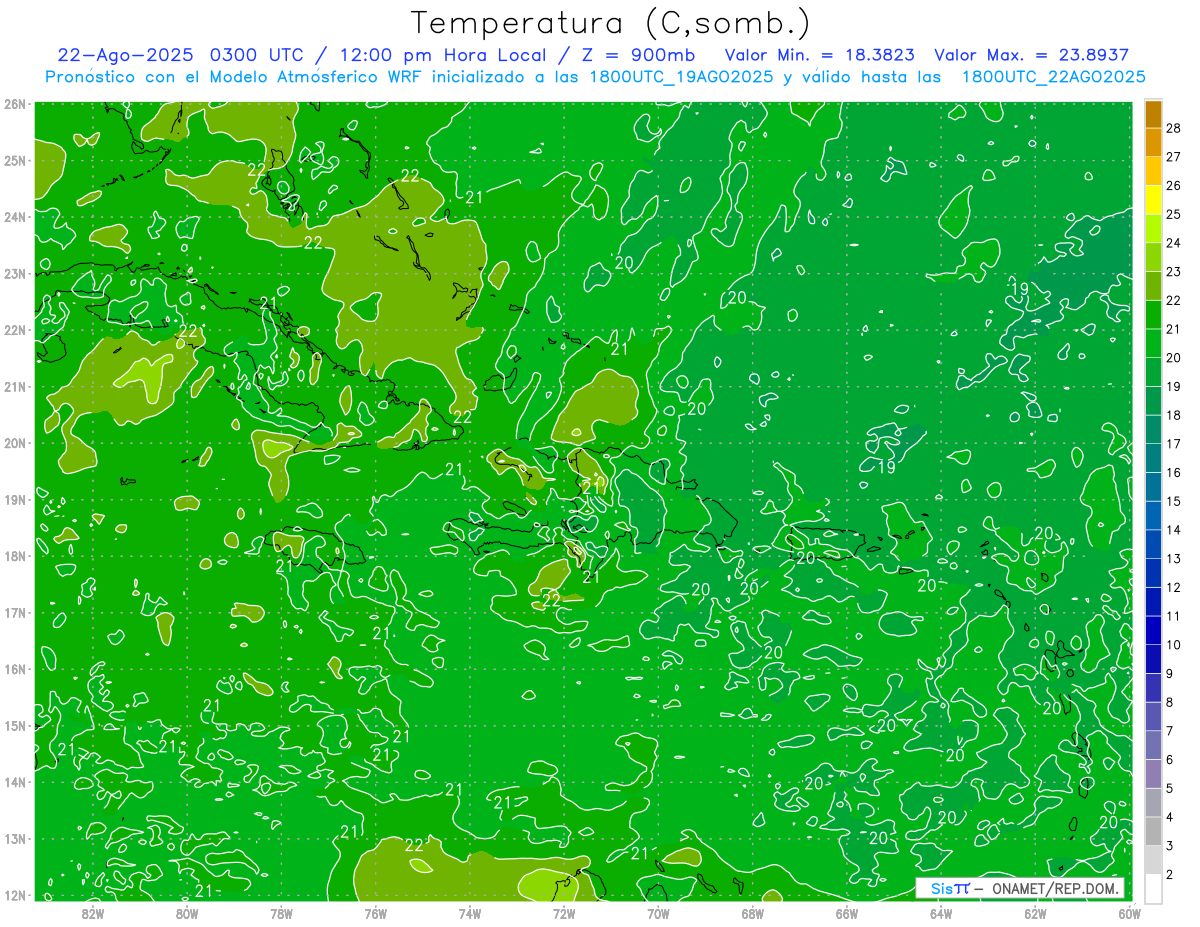The image size is (1200, 927).
Task: Click latitude label 26N
Action: [14, 104]
